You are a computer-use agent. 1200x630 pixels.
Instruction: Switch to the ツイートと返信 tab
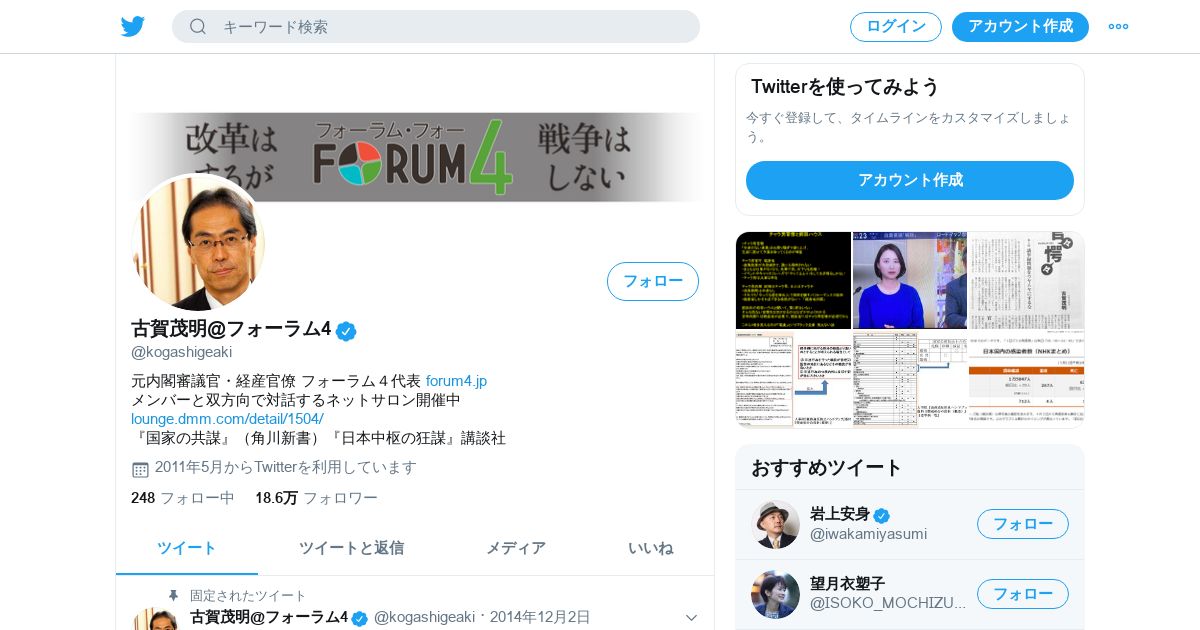pyautogui.click(x=351, y=548)
